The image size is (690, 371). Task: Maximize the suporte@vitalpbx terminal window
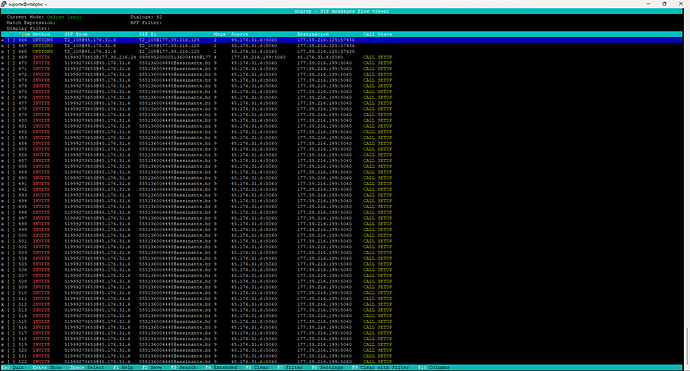(664, 4)
